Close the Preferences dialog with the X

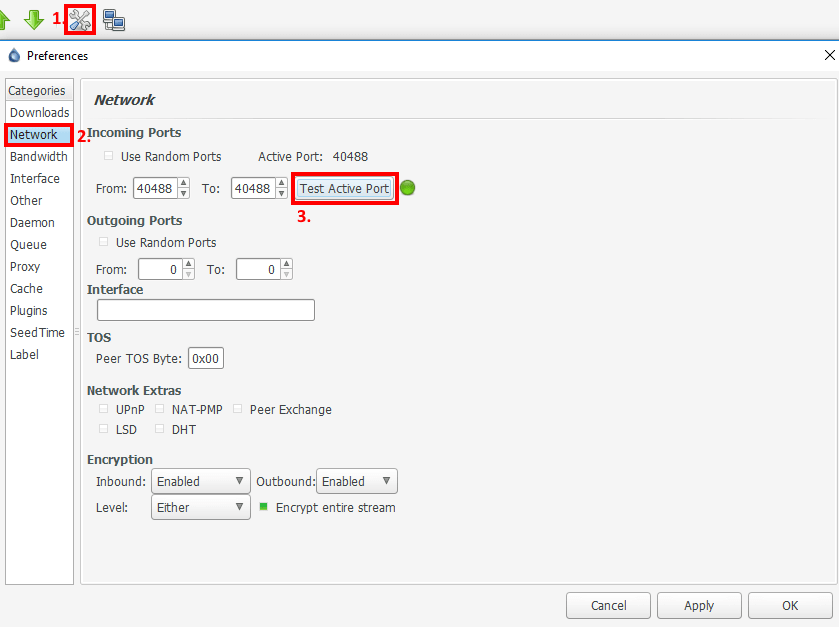click(829, 56)
